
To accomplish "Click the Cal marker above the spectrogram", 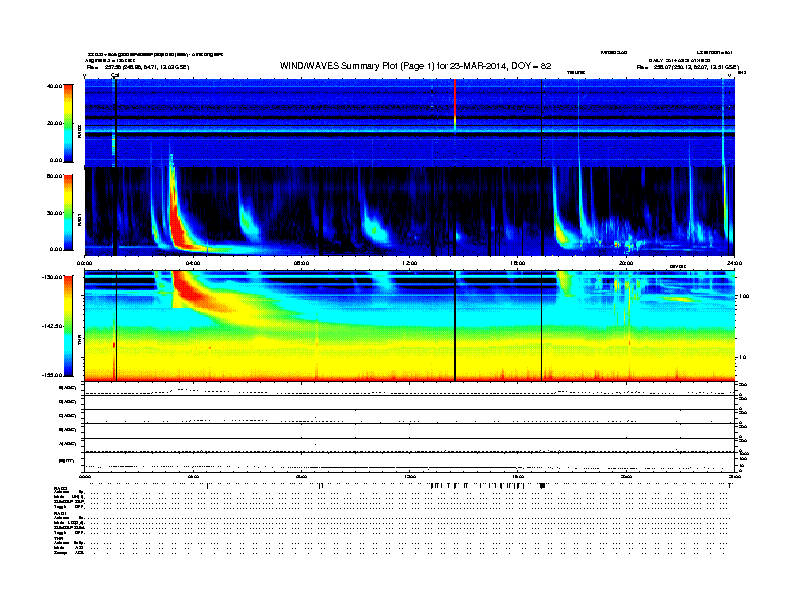I will tap(115, 75).
